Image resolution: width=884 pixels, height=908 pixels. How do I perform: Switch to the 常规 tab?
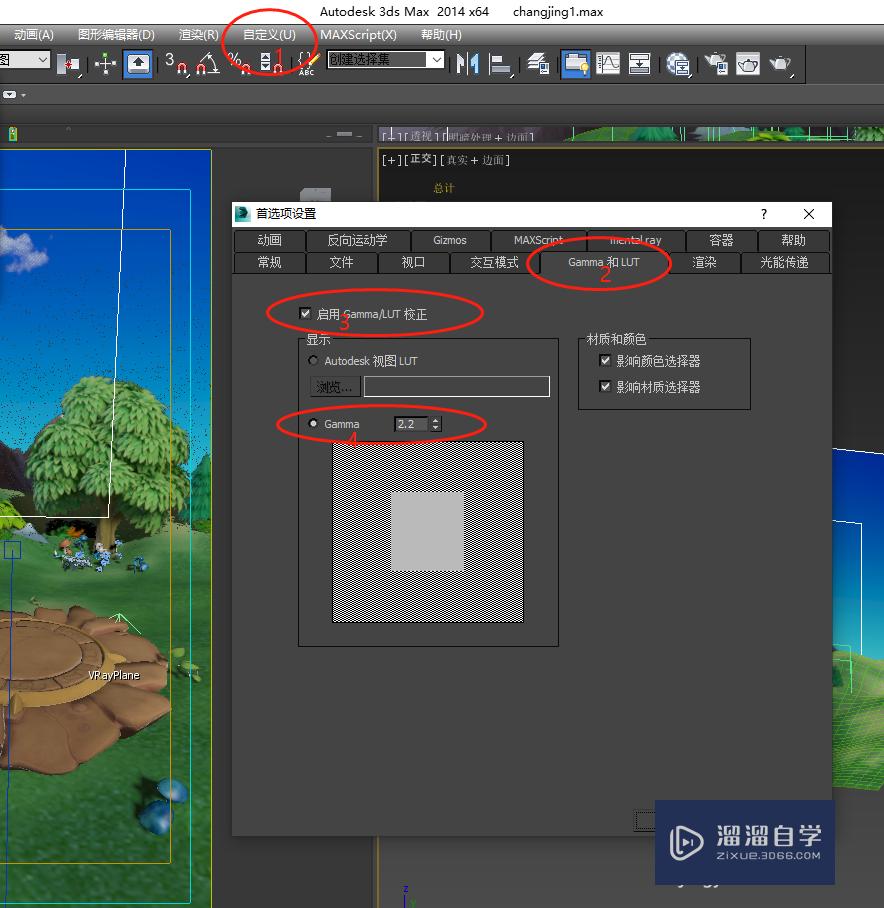[269, 262]
